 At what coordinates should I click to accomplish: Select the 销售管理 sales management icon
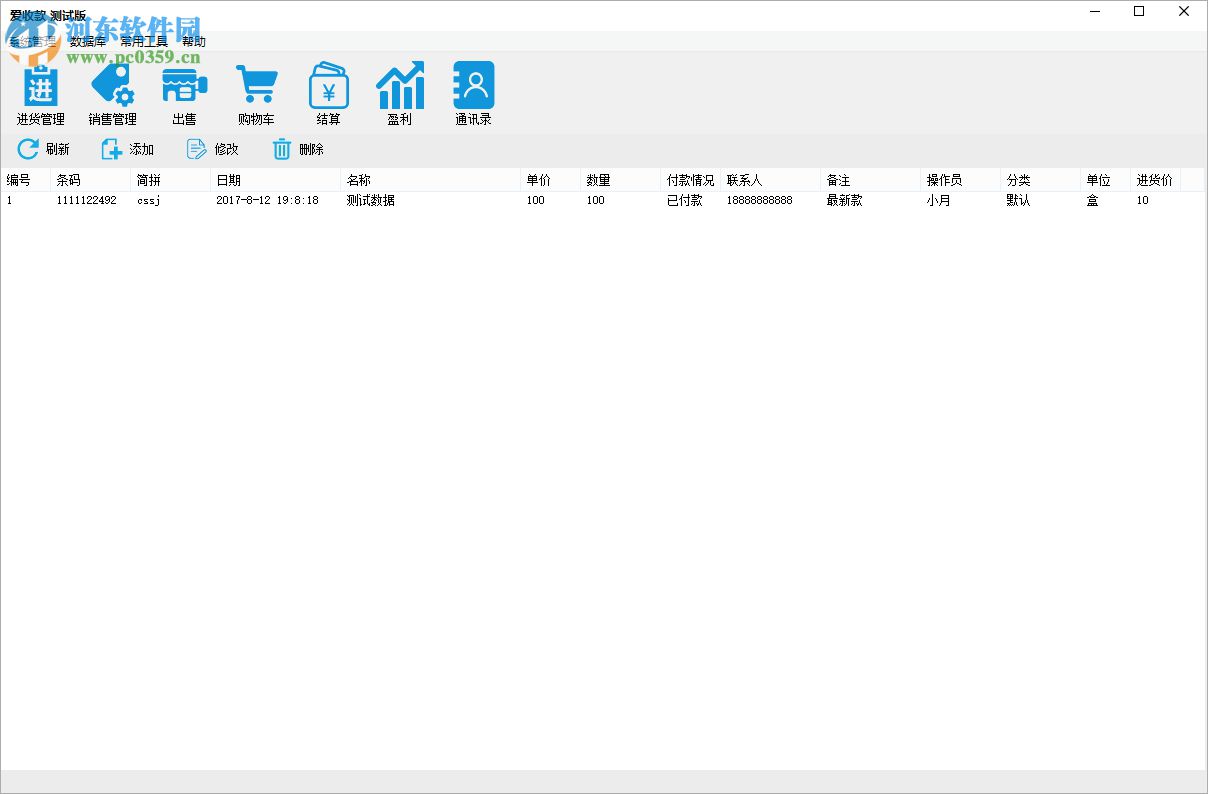112,93
